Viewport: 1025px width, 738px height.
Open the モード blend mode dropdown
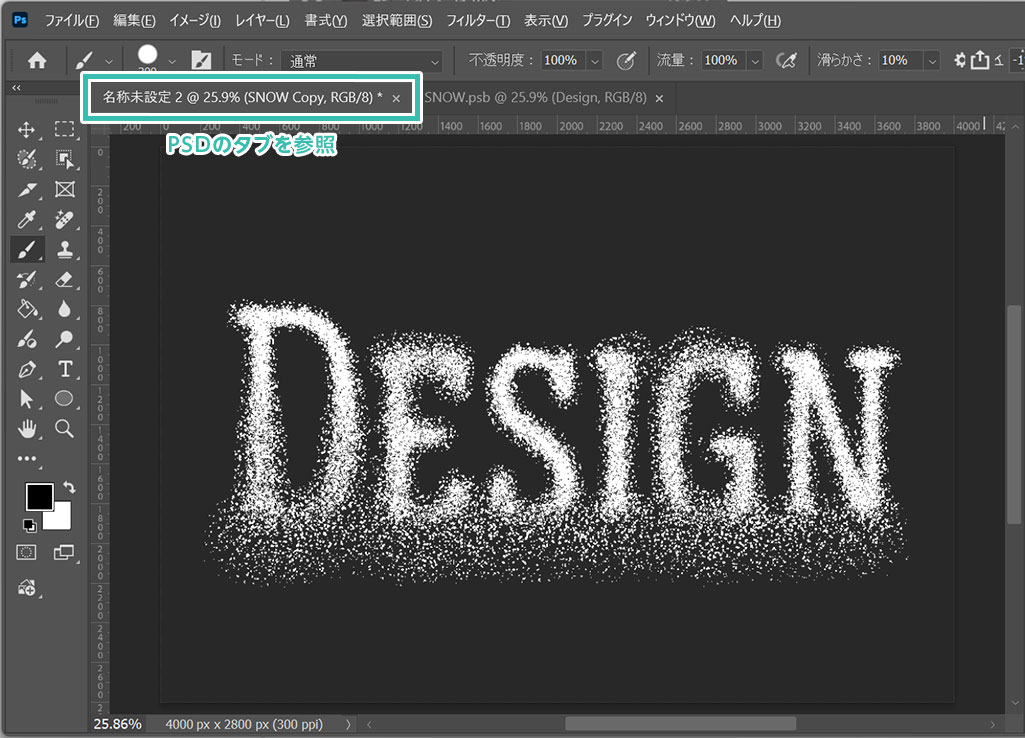362,61
